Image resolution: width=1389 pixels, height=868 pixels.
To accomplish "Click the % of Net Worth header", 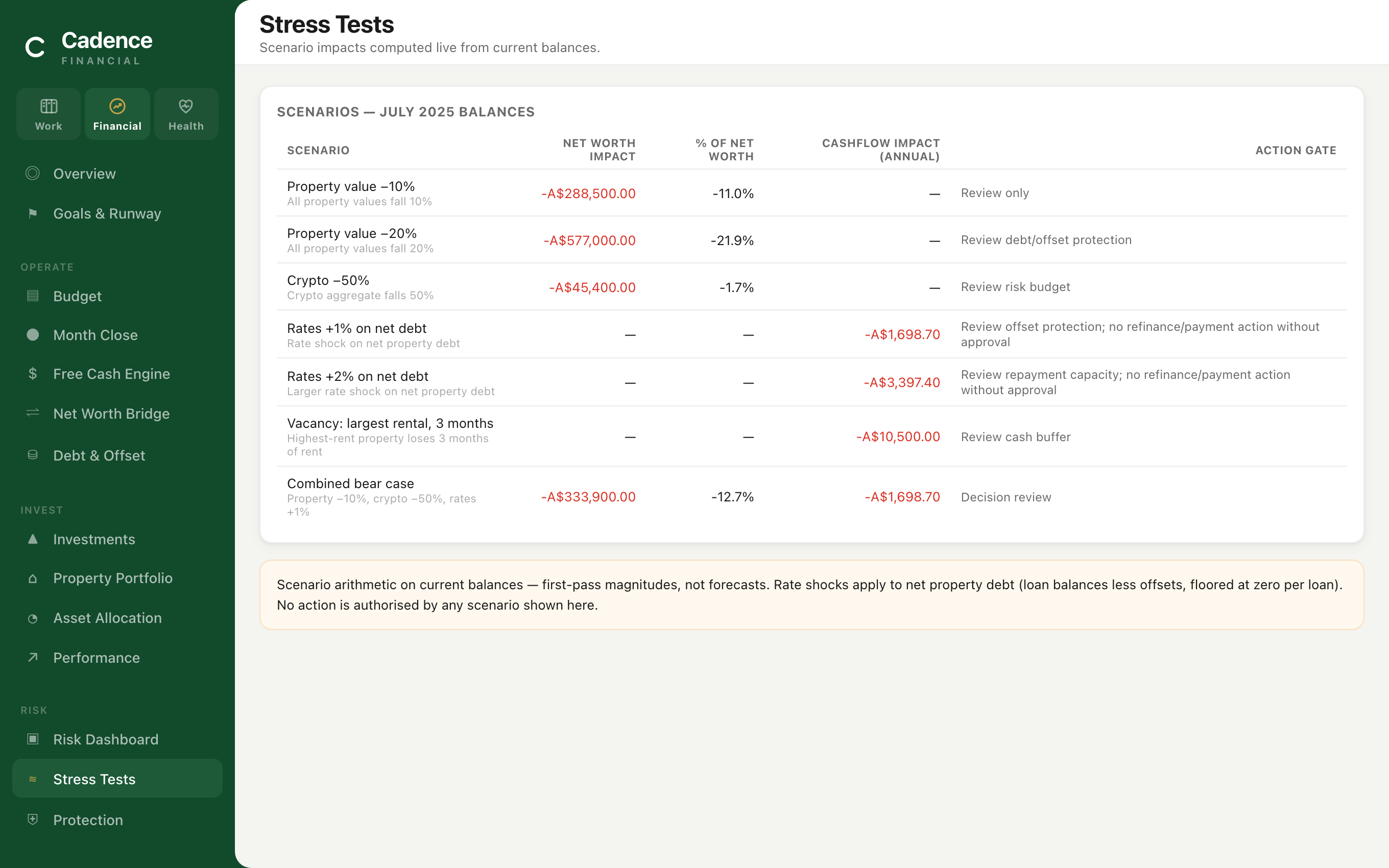I will point(724,150).
